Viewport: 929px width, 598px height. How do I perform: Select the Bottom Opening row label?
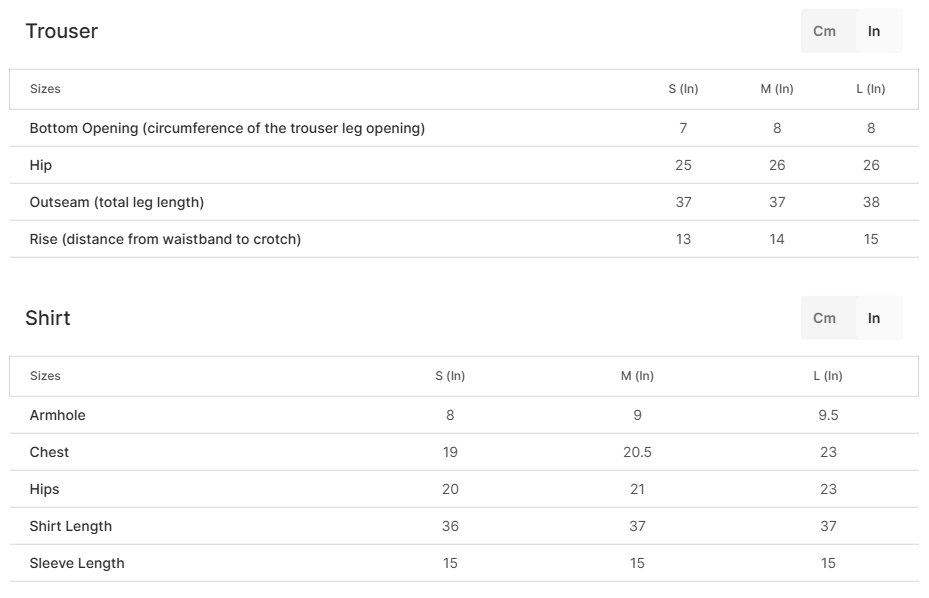(228, 128)
